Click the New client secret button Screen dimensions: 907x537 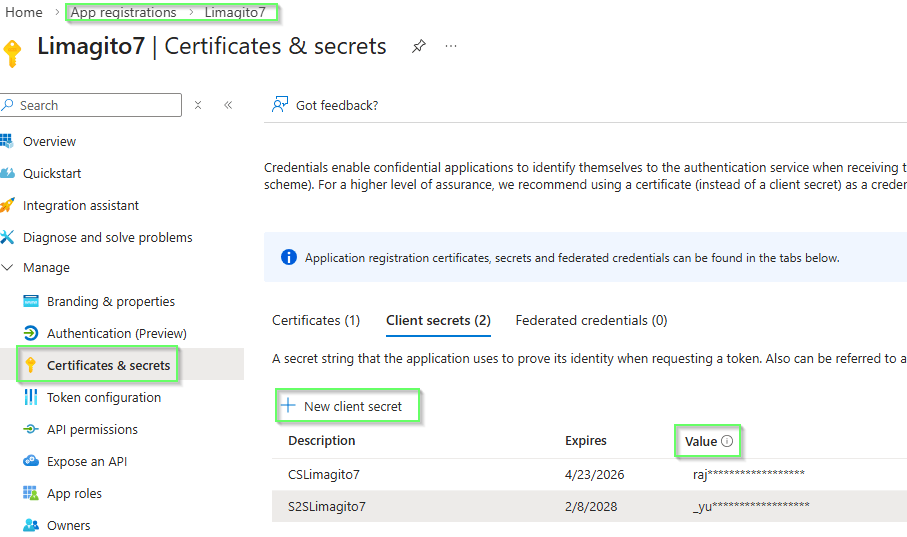[x=348, y=406]
